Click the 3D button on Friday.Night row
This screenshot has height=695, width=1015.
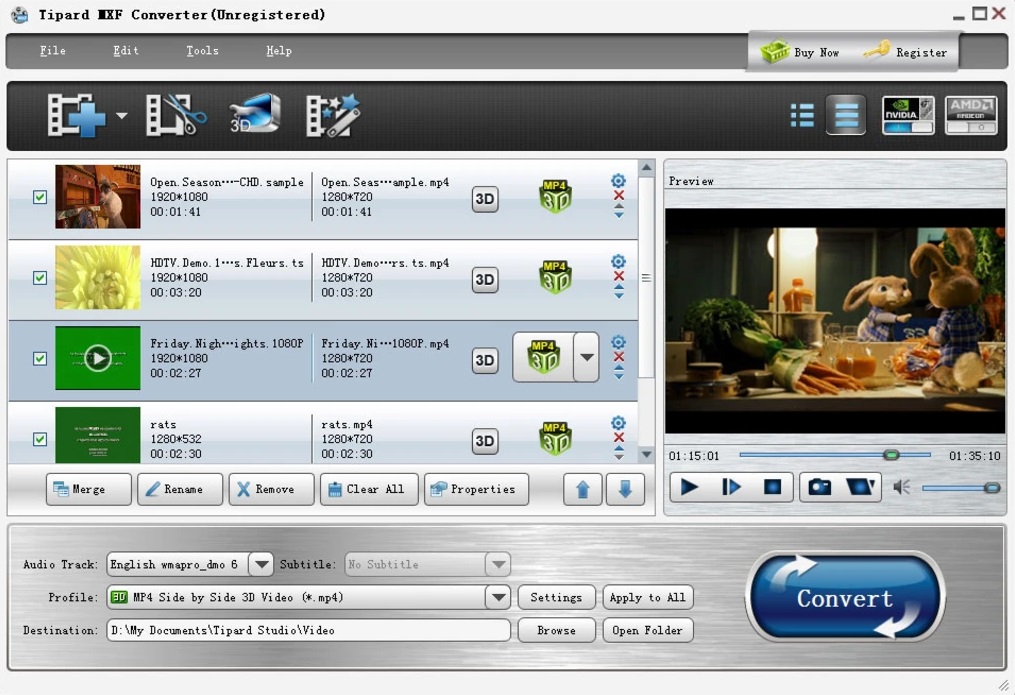pyautogui.click(x=485, y=360)
